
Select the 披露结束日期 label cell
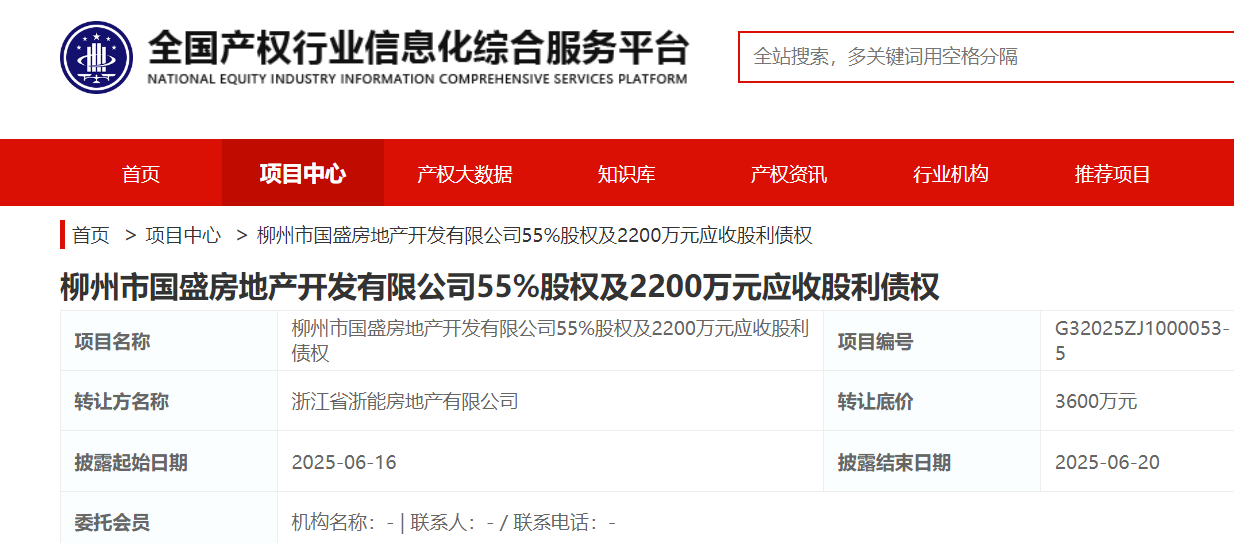tap(932, 461)
